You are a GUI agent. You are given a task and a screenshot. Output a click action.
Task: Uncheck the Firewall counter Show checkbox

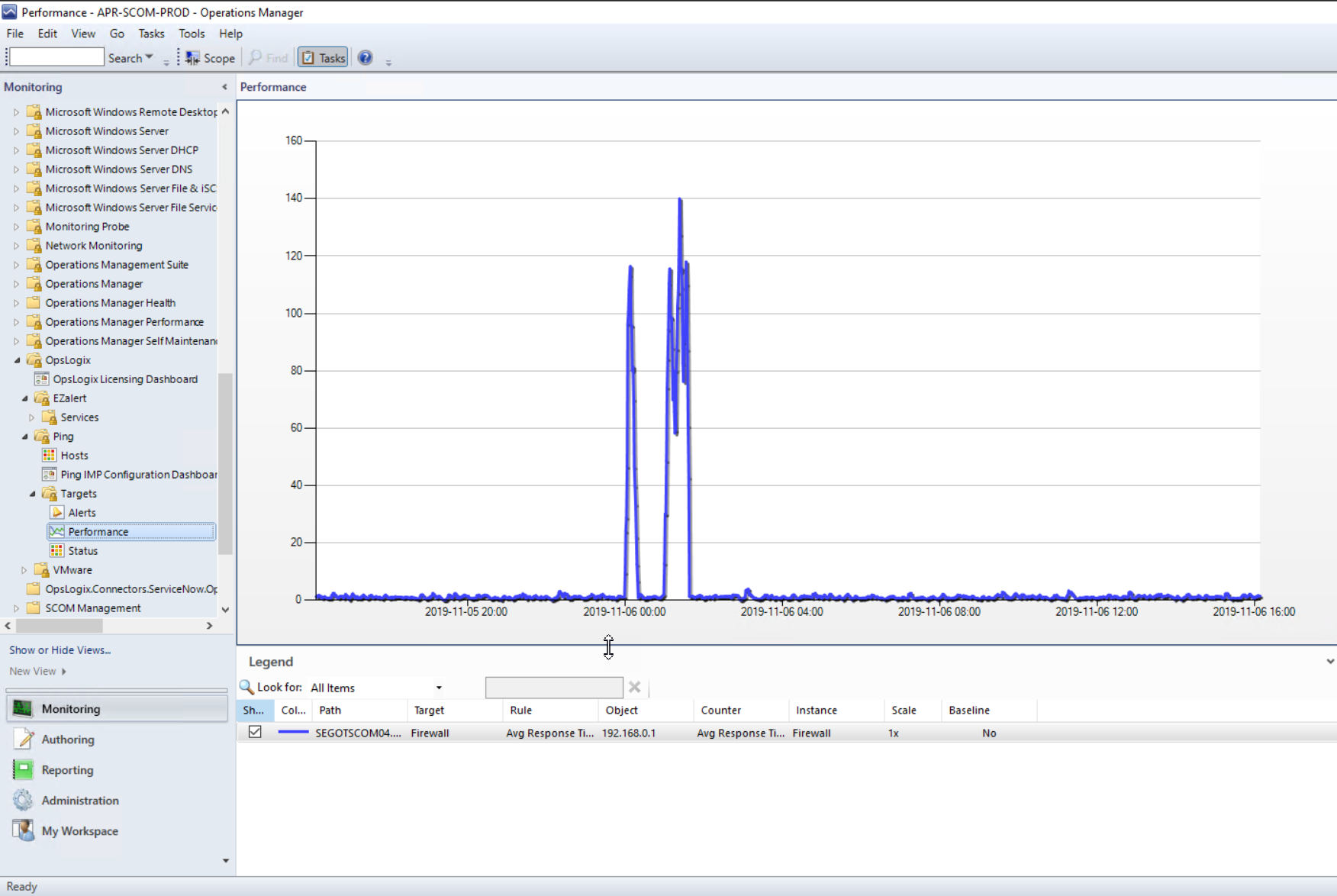[x=255, y=732]
